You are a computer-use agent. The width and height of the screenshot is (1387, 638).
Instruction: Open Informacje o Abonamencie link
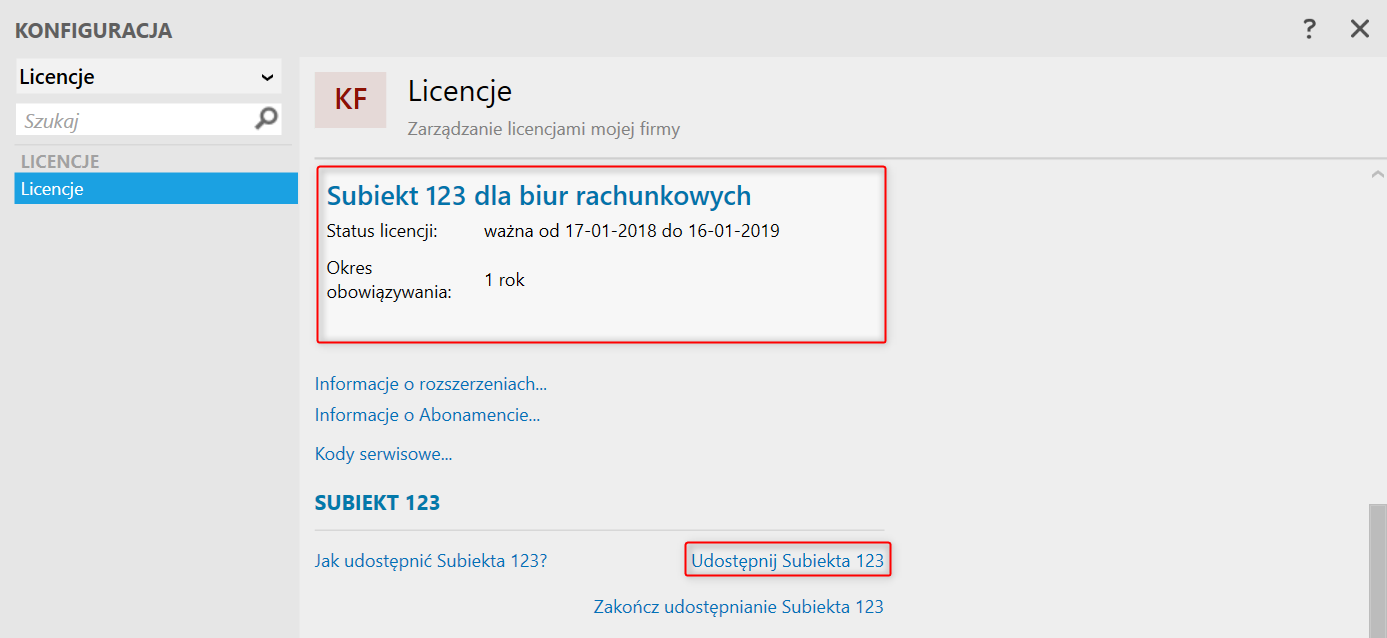click(428, 415)
